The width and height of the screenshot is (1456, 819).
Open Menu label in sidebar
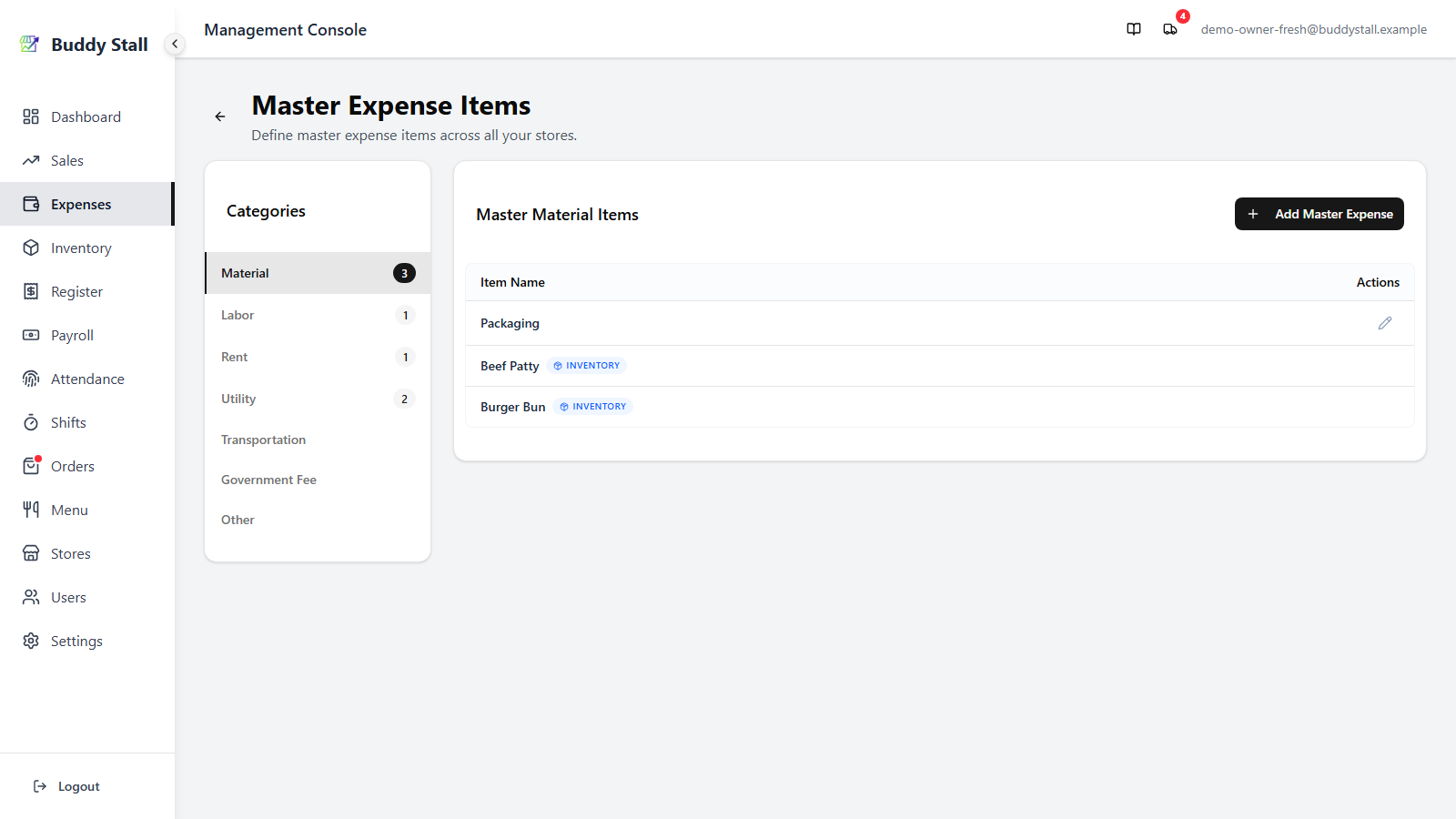(69, 510)
